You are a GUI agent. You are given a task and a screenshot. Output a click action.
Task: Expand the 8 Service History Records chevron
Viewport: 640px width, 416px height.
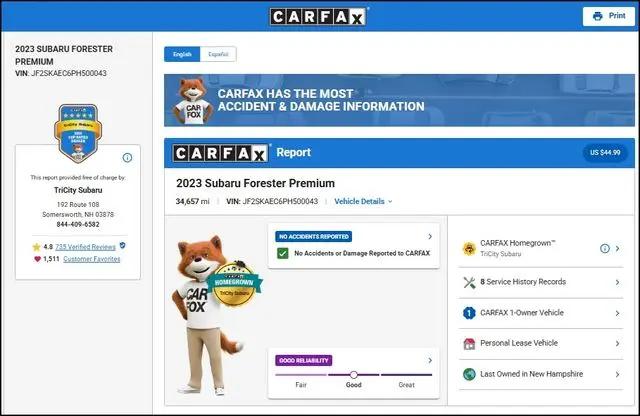point(618,282)
